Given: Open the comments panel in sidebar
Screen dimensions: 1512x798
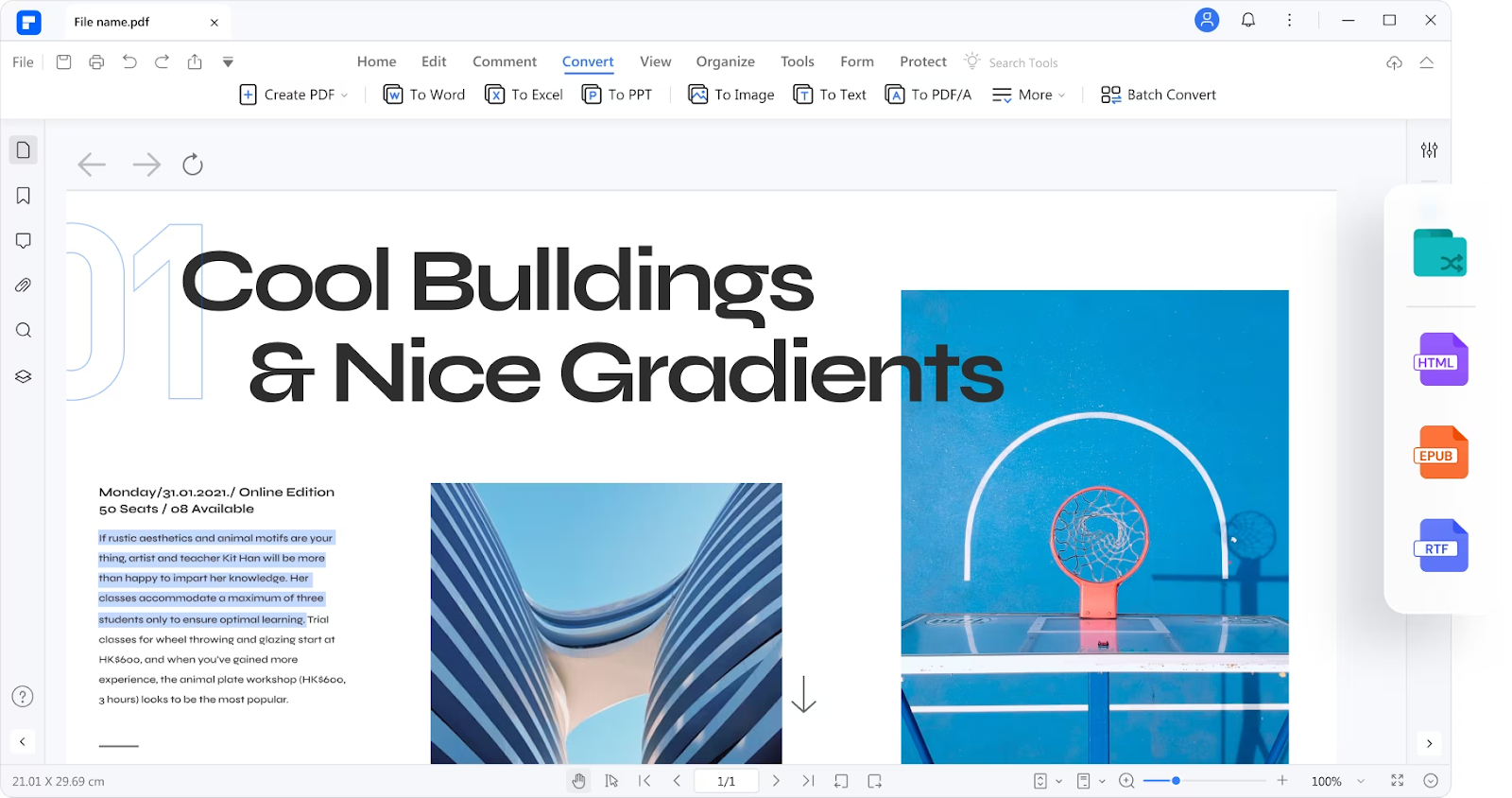Looking at the screenshot, I should tap(24, 241).
